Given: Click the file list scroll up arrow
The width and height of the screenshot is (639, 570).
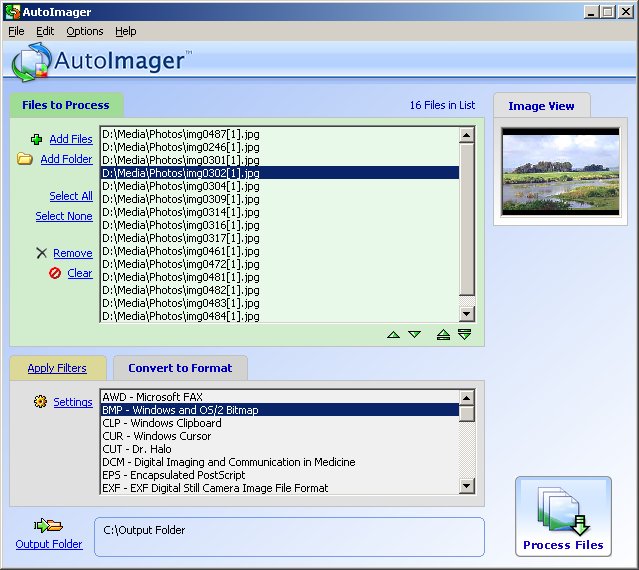Looking at the screenshot, I should 467,135.
